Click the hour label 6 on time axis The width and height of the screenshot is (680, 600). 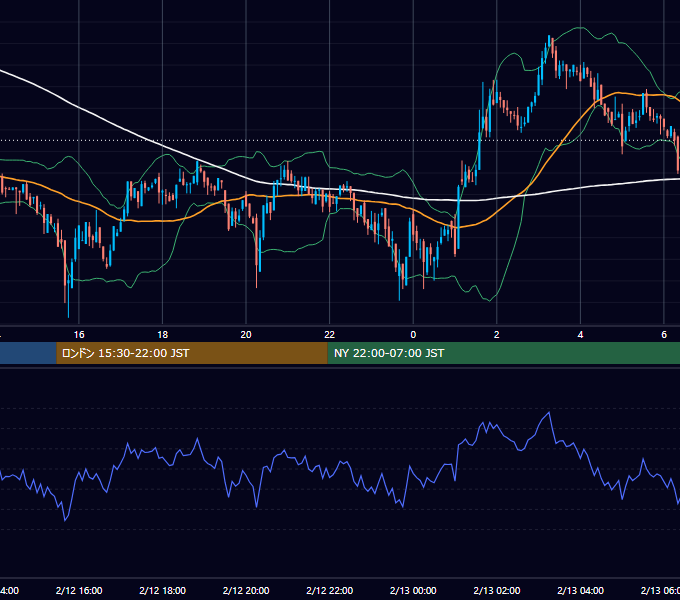[x=664, y=335]
